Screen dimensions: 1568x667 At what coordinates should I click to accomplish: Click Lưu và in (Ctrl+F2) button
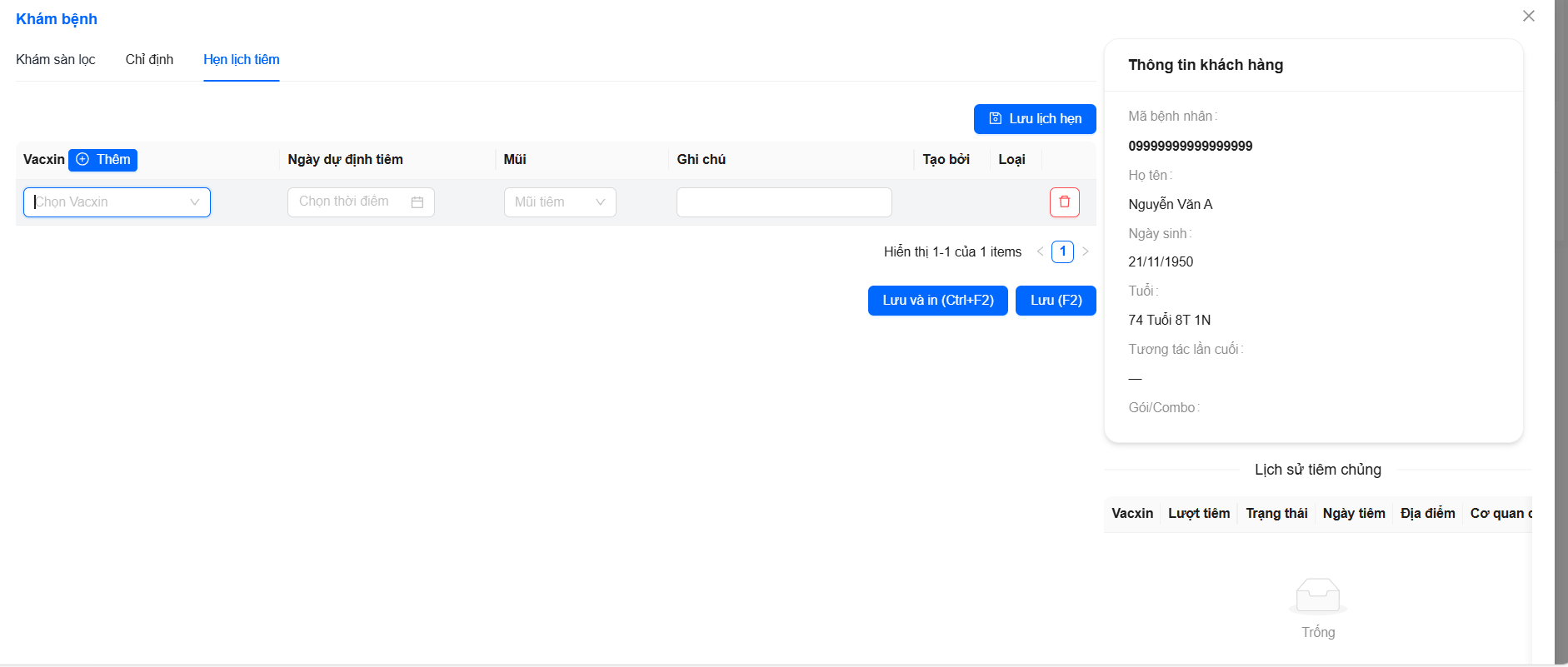point(937,301)
